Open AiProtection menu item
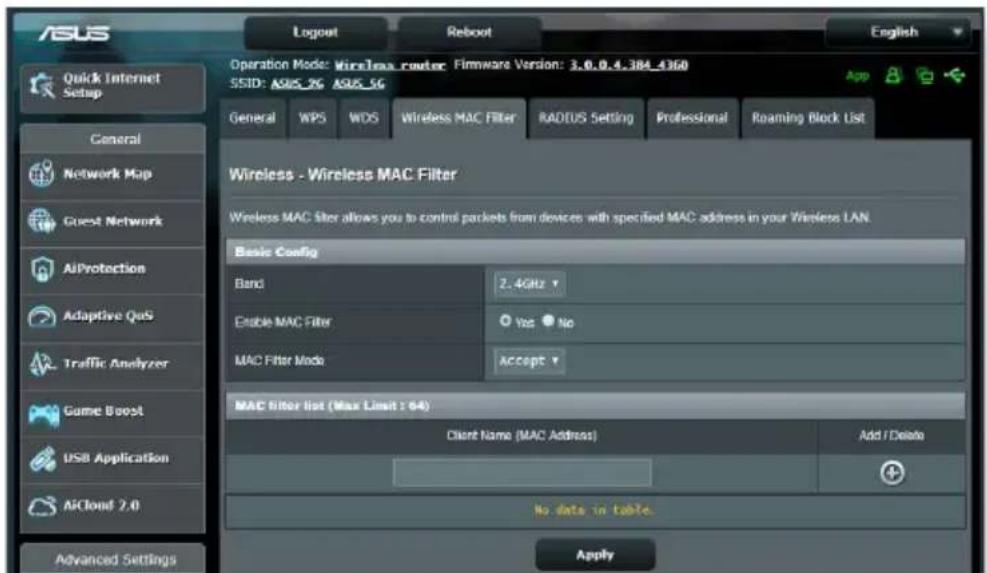The width and height of the screenshot is (987, 573). [x=113, y=269]
